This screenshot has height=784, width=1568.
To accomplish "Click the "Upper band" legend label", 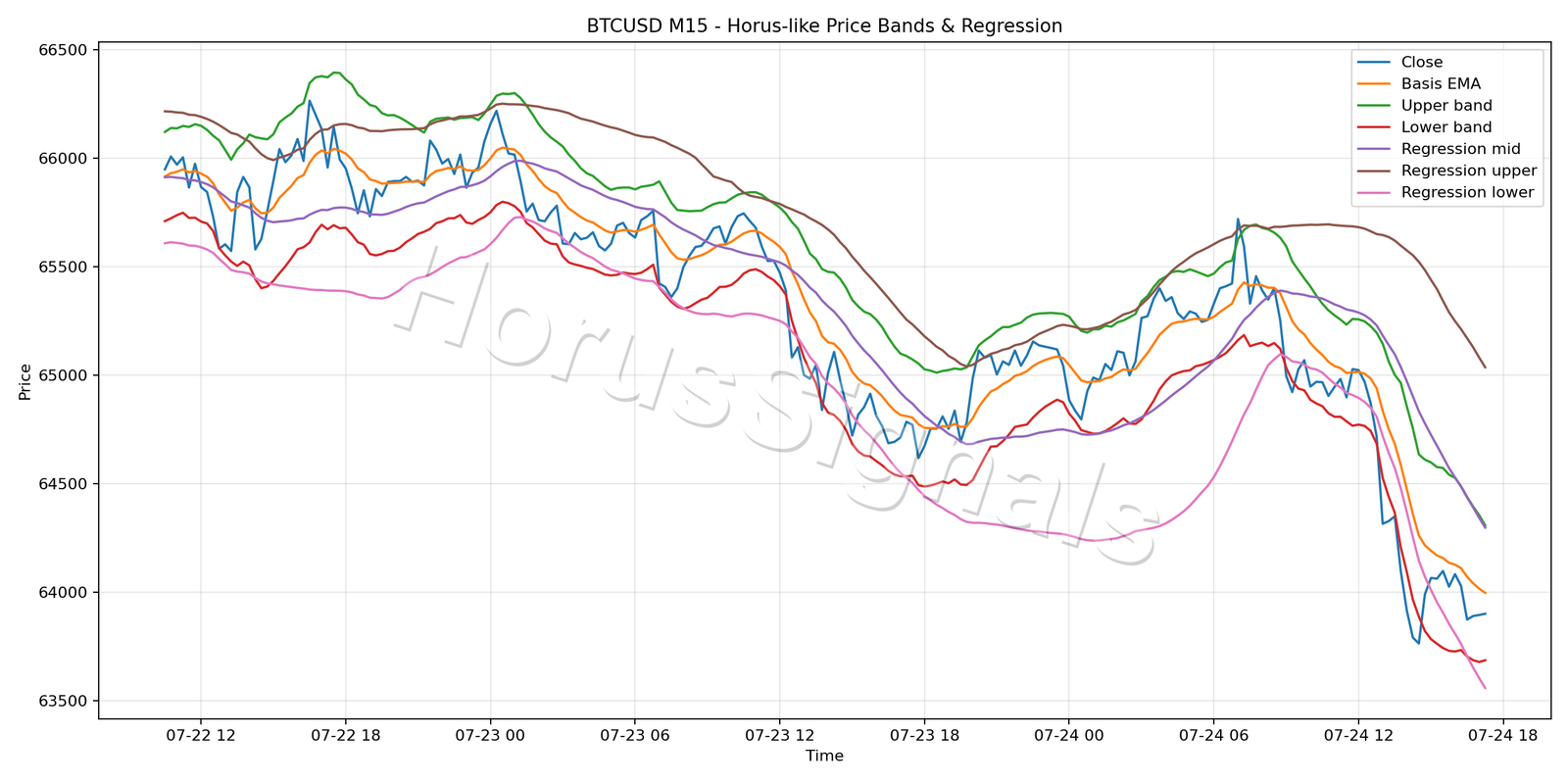I will [x=1446, y=106].
